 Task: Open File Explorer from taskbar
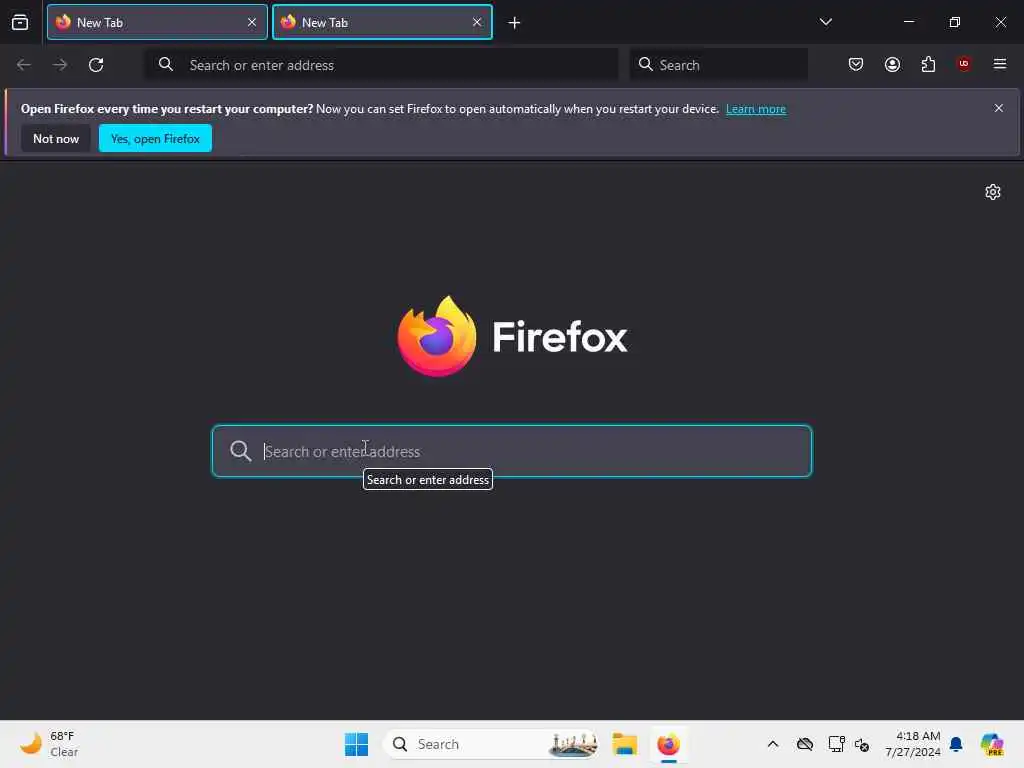click(x=624, y=744)
